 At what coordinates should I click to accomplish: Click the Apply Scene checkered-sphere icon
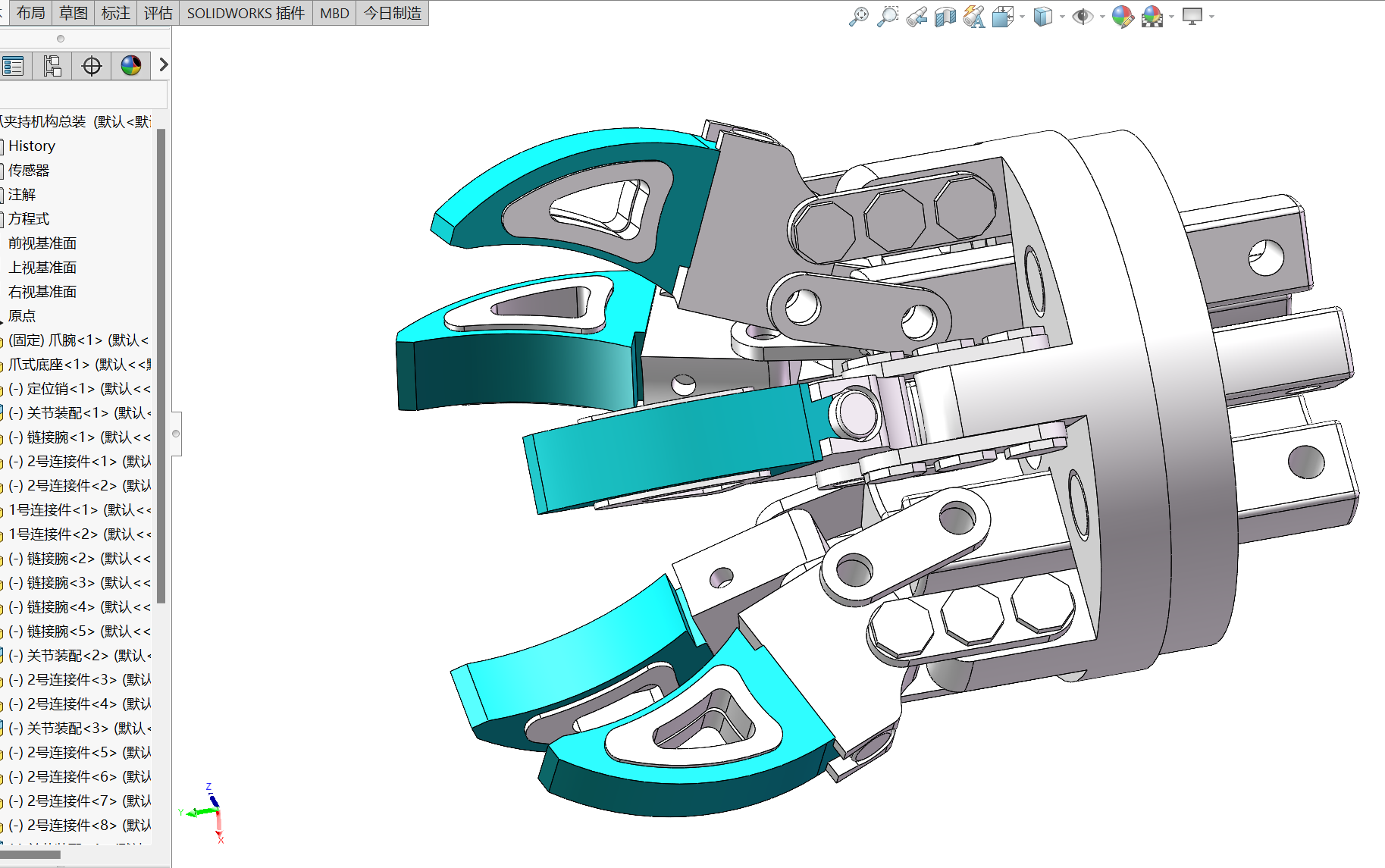tap(1152, 17)
